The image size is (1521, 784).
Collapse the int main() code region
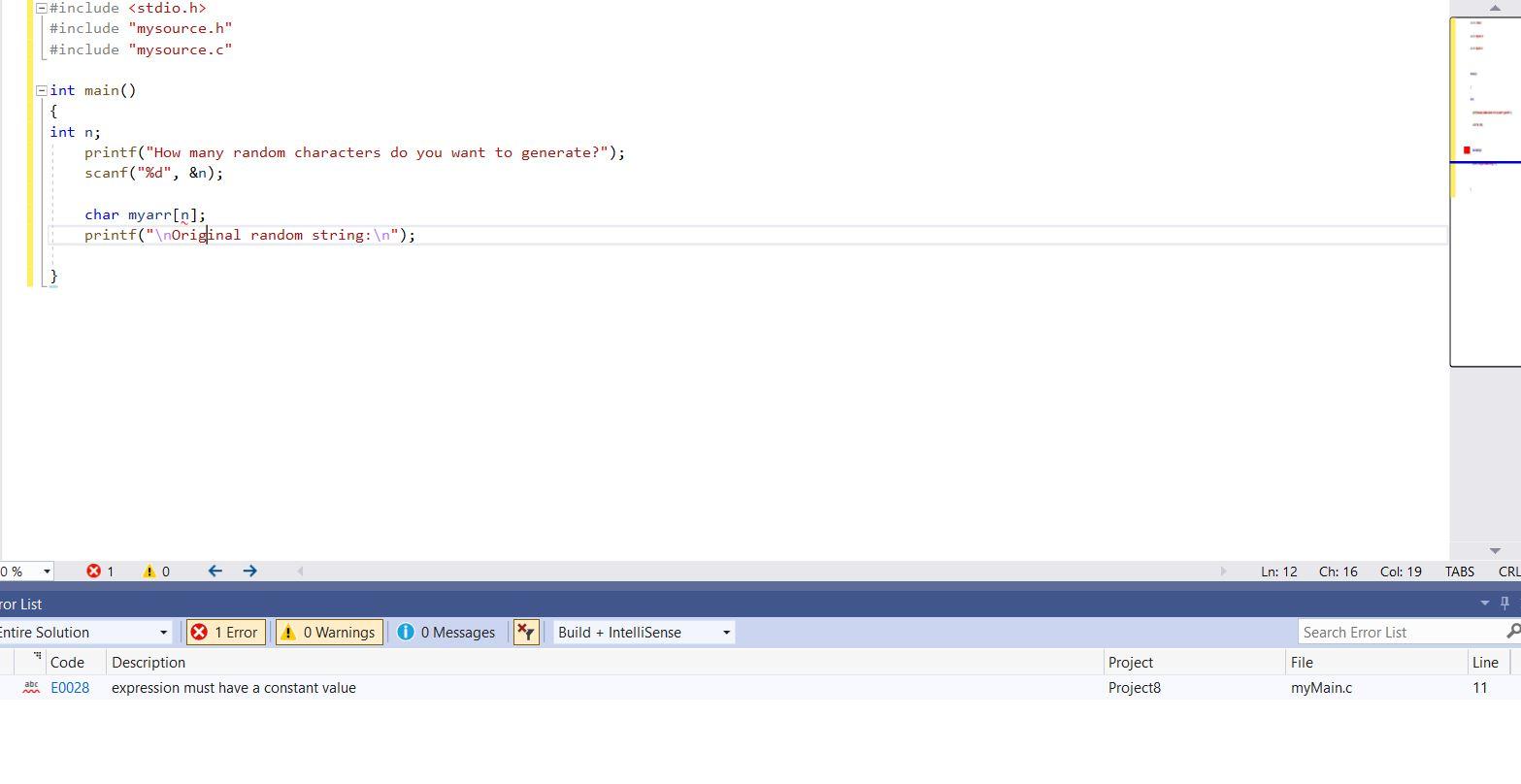coord(40,90)
